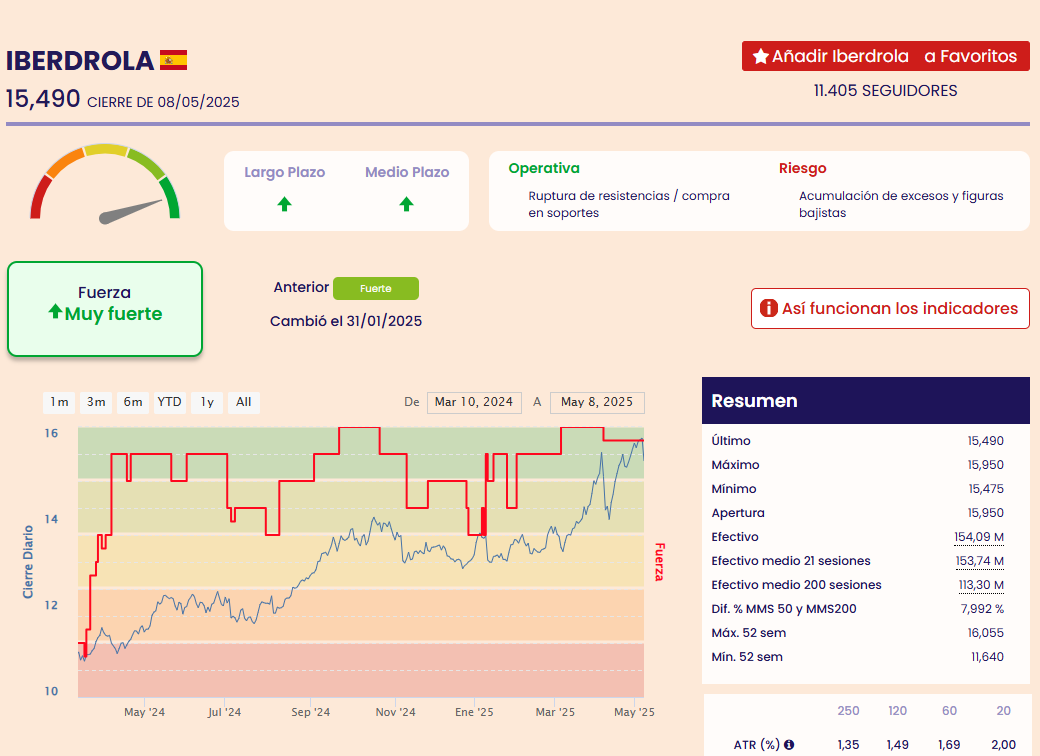The image size is (1040, 756).
Task: Click the red Fuerza axis label on chart
Action: (659, 562)
